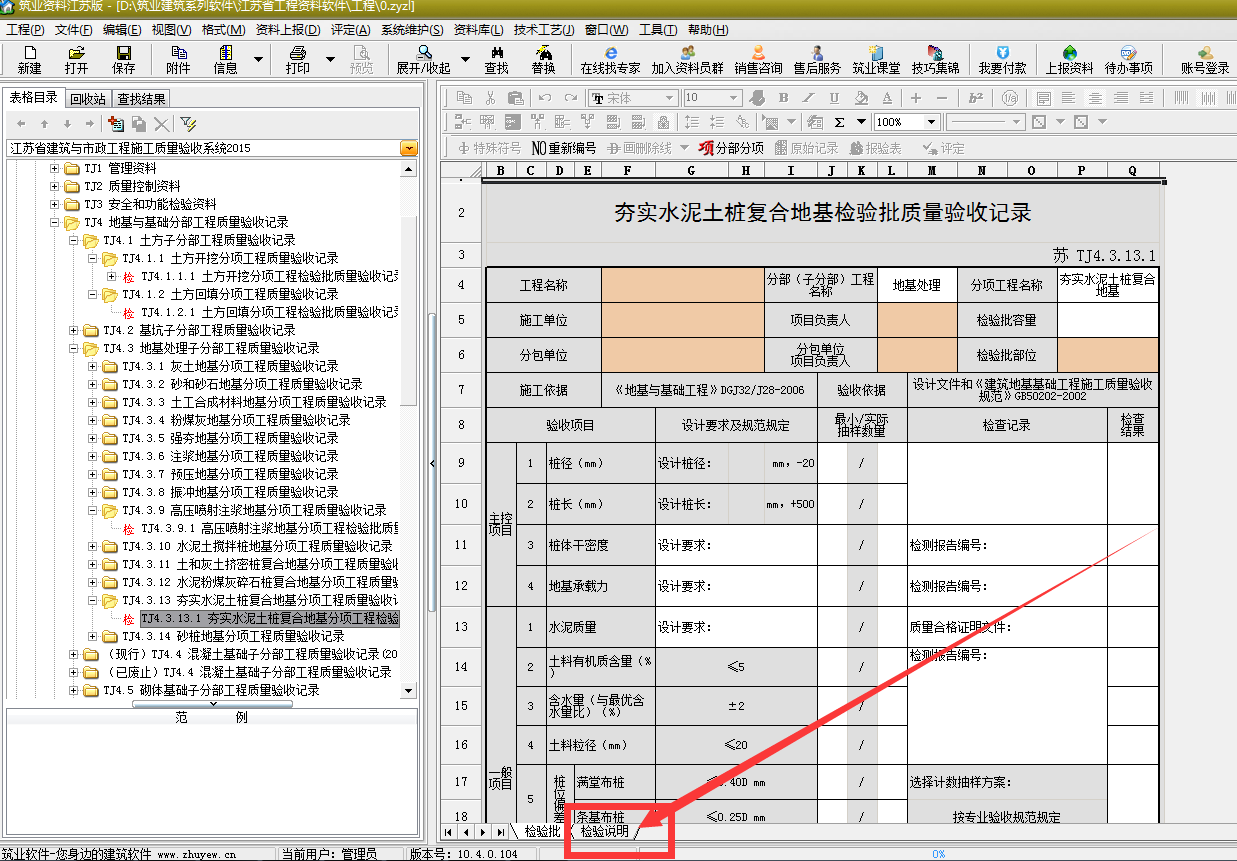Click the 替换 replace icon
Image resolution: width=1237 pixels, height=861 pixels.
(x=543, y=60)
